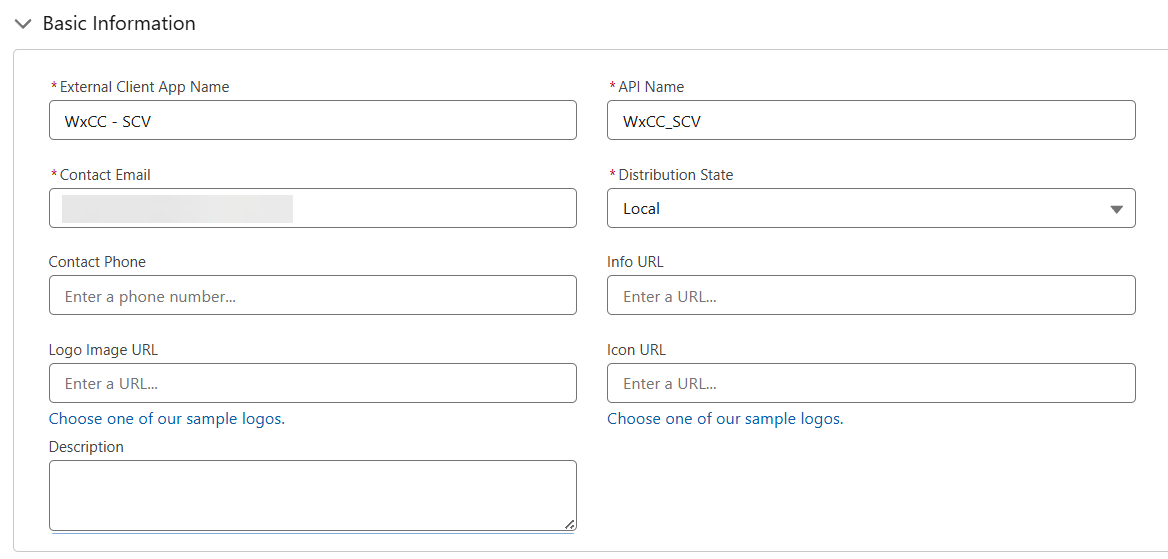1168x559 pixels.
Task: Click the Contact Email input field
Action: coord(313,208)
